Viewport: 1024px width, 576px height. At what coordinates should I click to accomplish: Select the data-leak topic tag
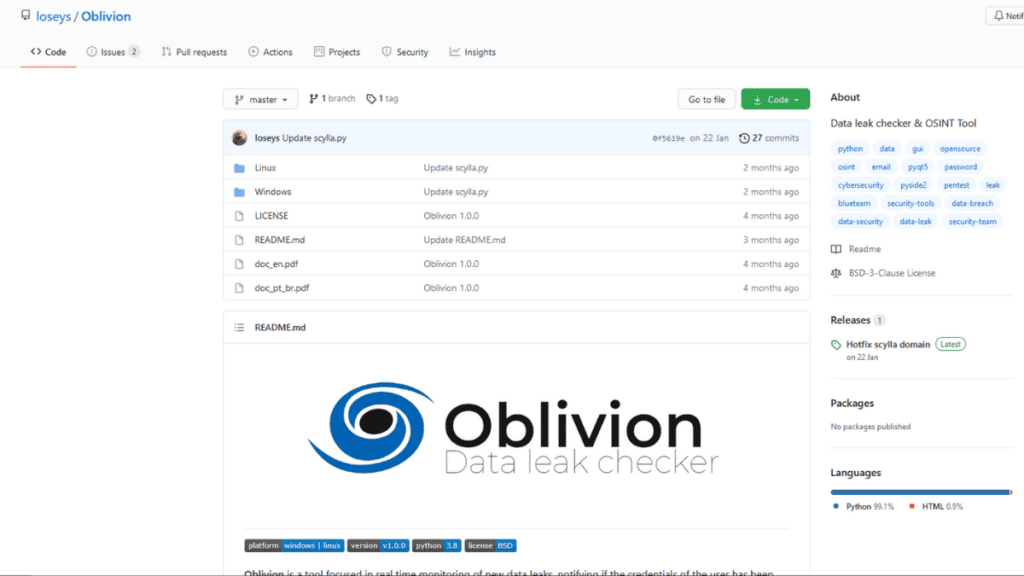point(916,222)
